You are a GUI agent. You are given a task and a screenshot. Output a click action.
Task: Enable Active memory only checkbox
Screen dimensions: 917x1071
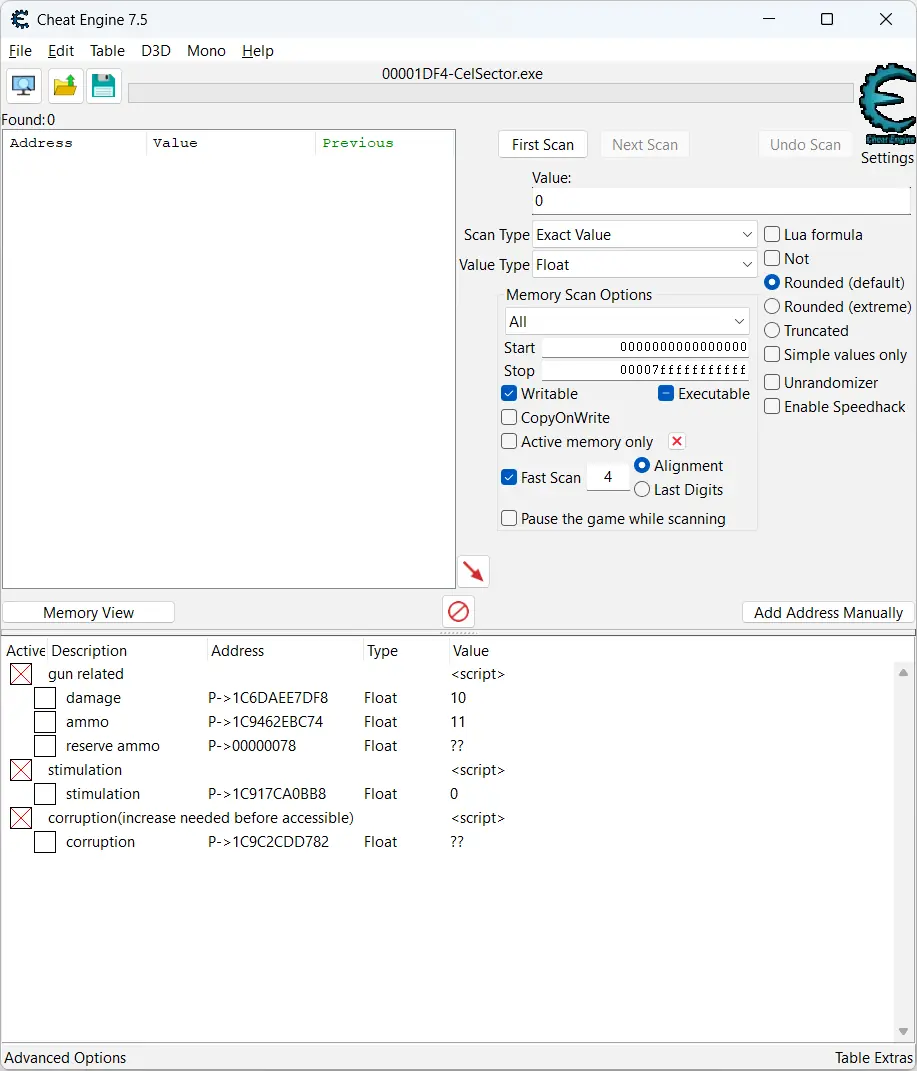tap(509, 441)
